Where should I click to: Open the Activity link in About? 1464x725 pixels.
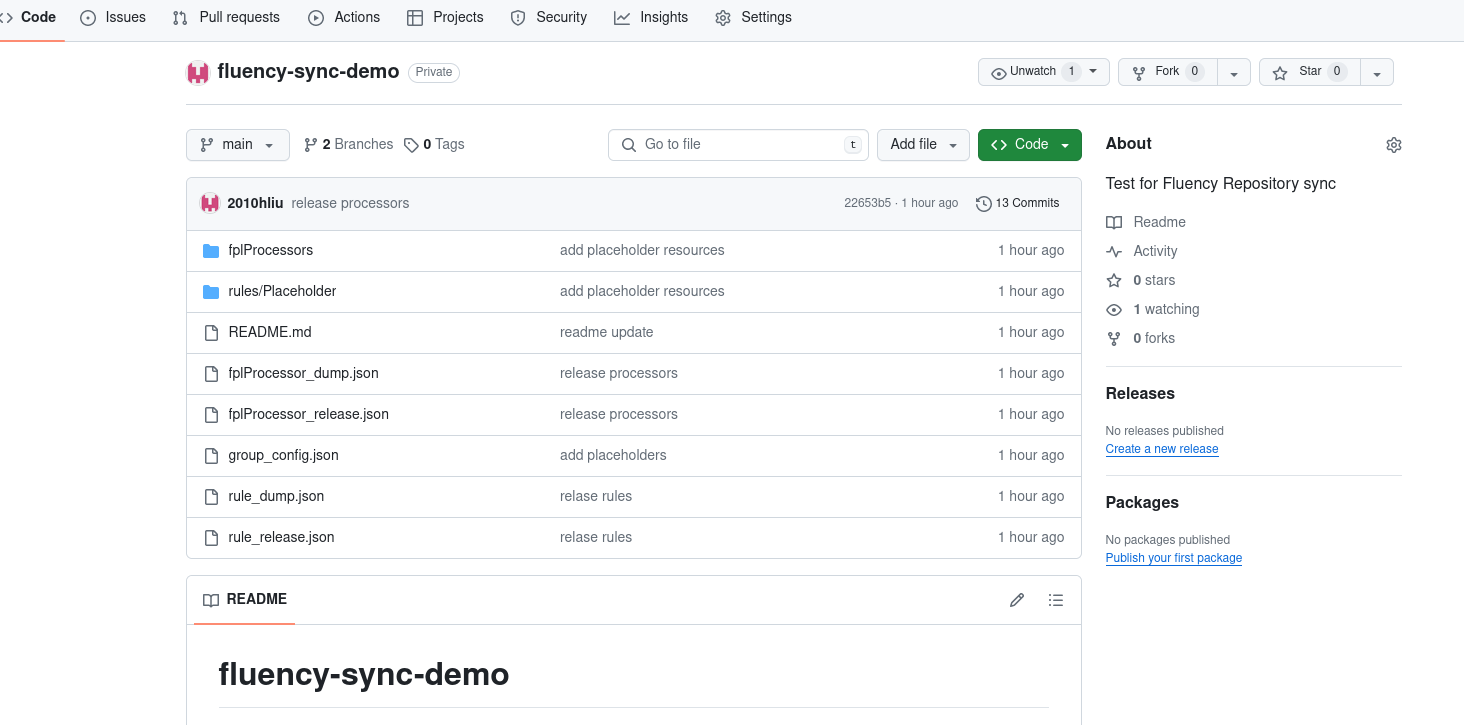tap(1142, 251)
